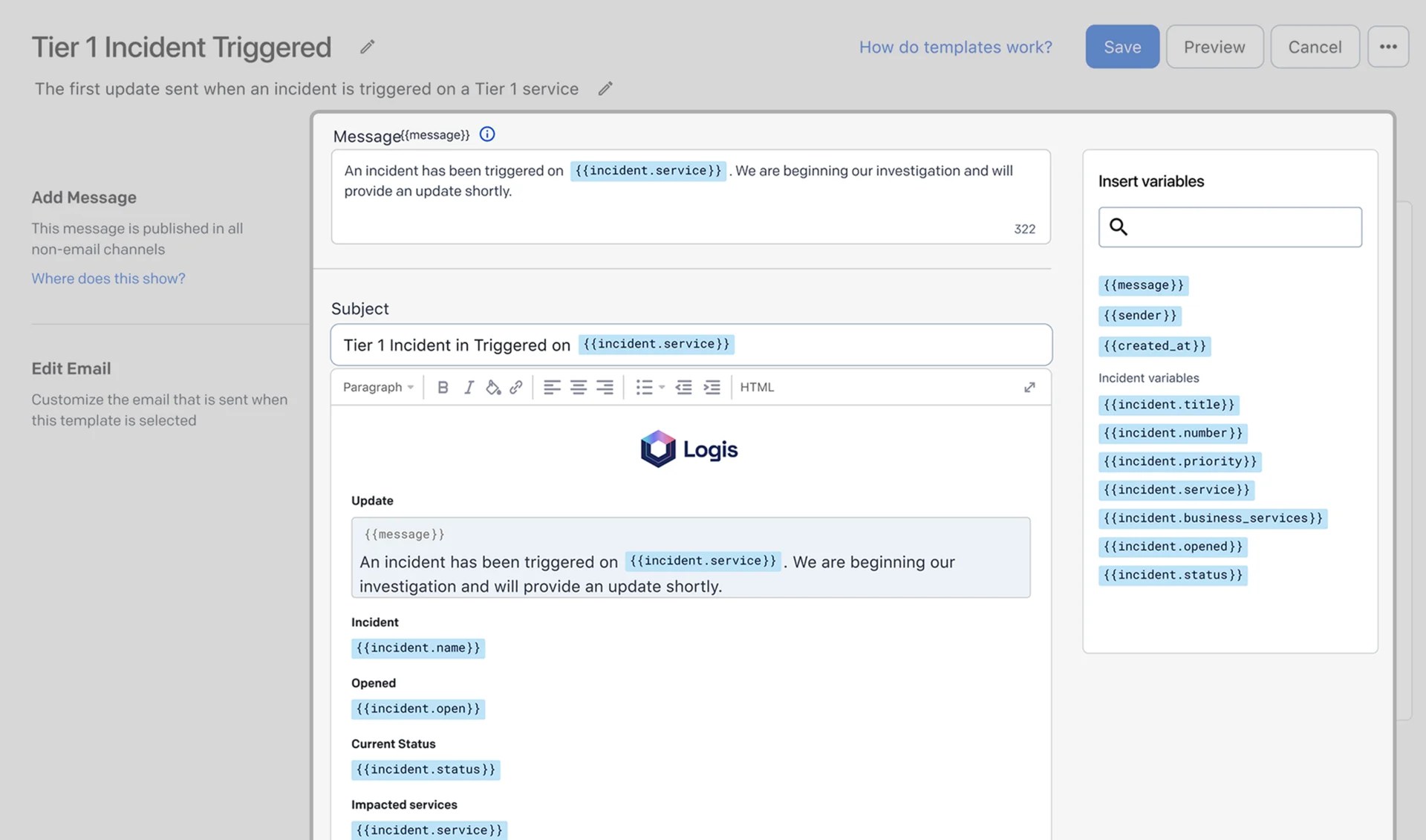Open the more options ellipsis menu
Viewport: 1426px width, 840px height.
click(1388, 46)
